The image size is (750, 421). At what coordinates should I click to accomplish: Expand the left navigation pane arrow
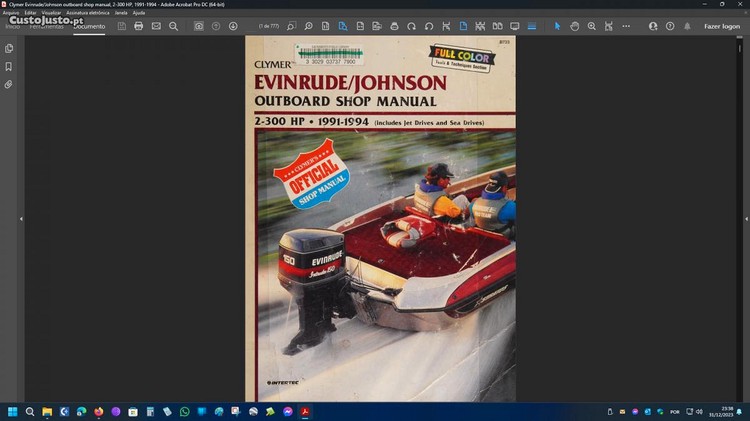[21, 218]
